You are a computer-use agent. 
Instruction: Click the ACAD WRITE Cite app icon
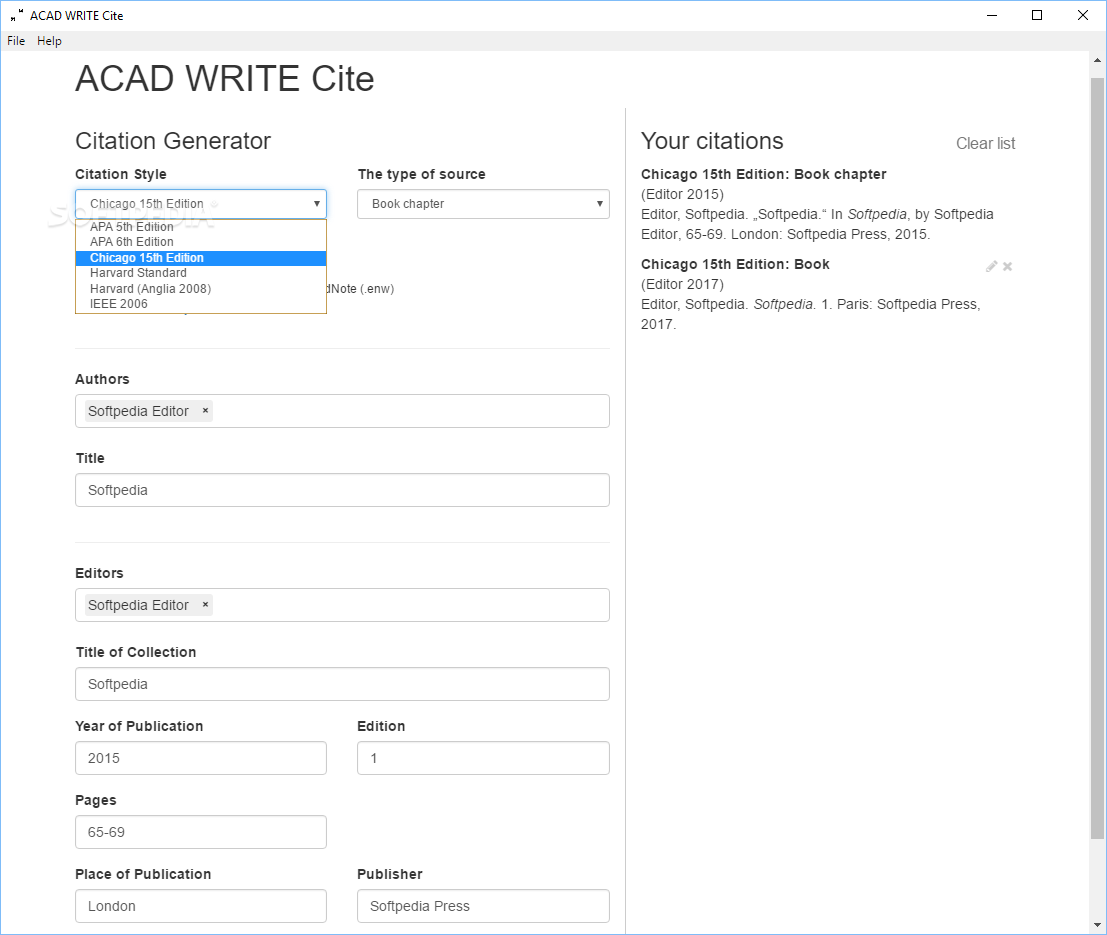(16, 15)
